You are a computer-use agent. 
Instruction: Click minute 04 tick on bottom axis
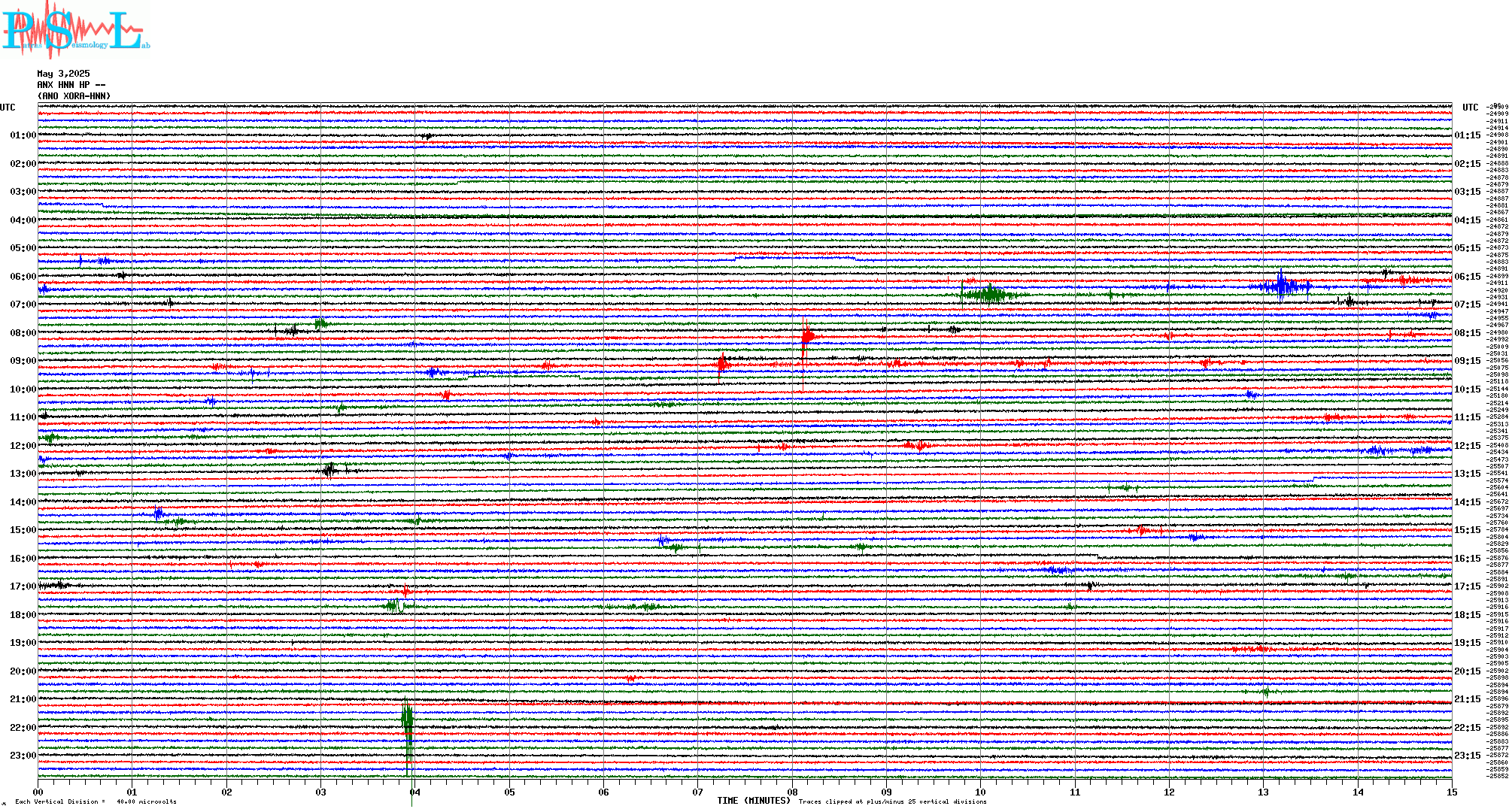click(x=415, y=792)
